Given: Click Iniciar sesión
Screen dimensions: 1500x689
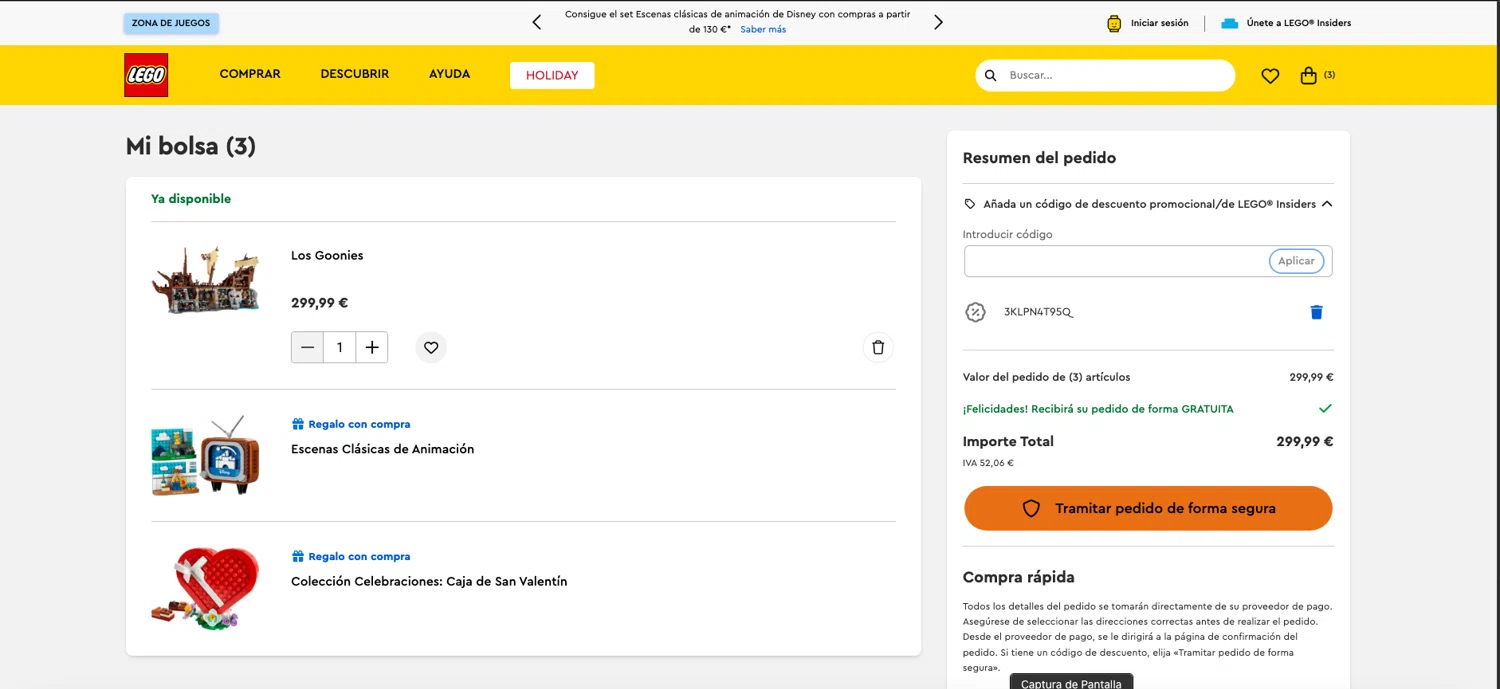Looking at the screenshot, I should pos(1160,23).
